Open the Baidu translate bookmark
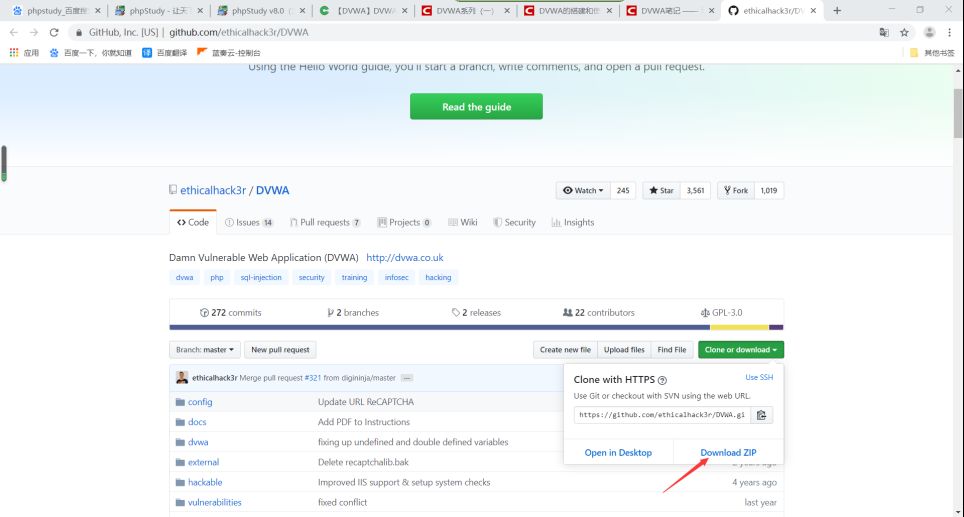 pyautogui.click(x=165, y=53)
